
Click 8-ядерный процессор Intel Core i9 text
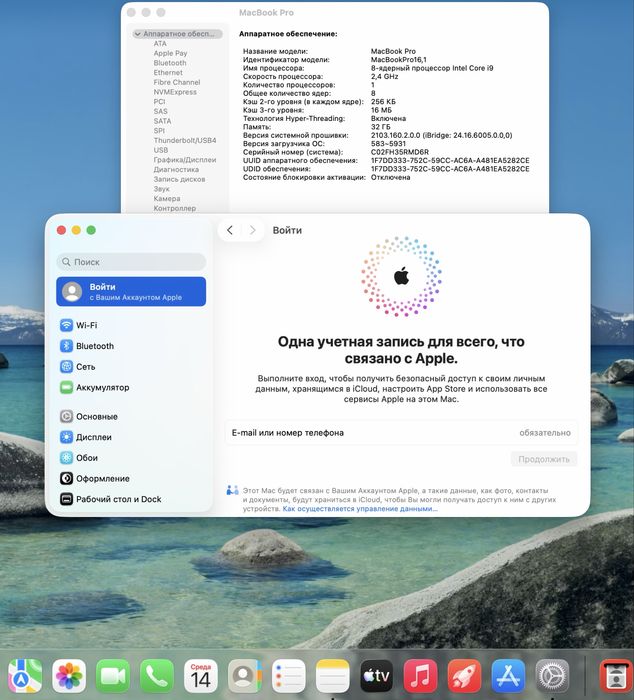pyautogui.click(x=432, y=68)
